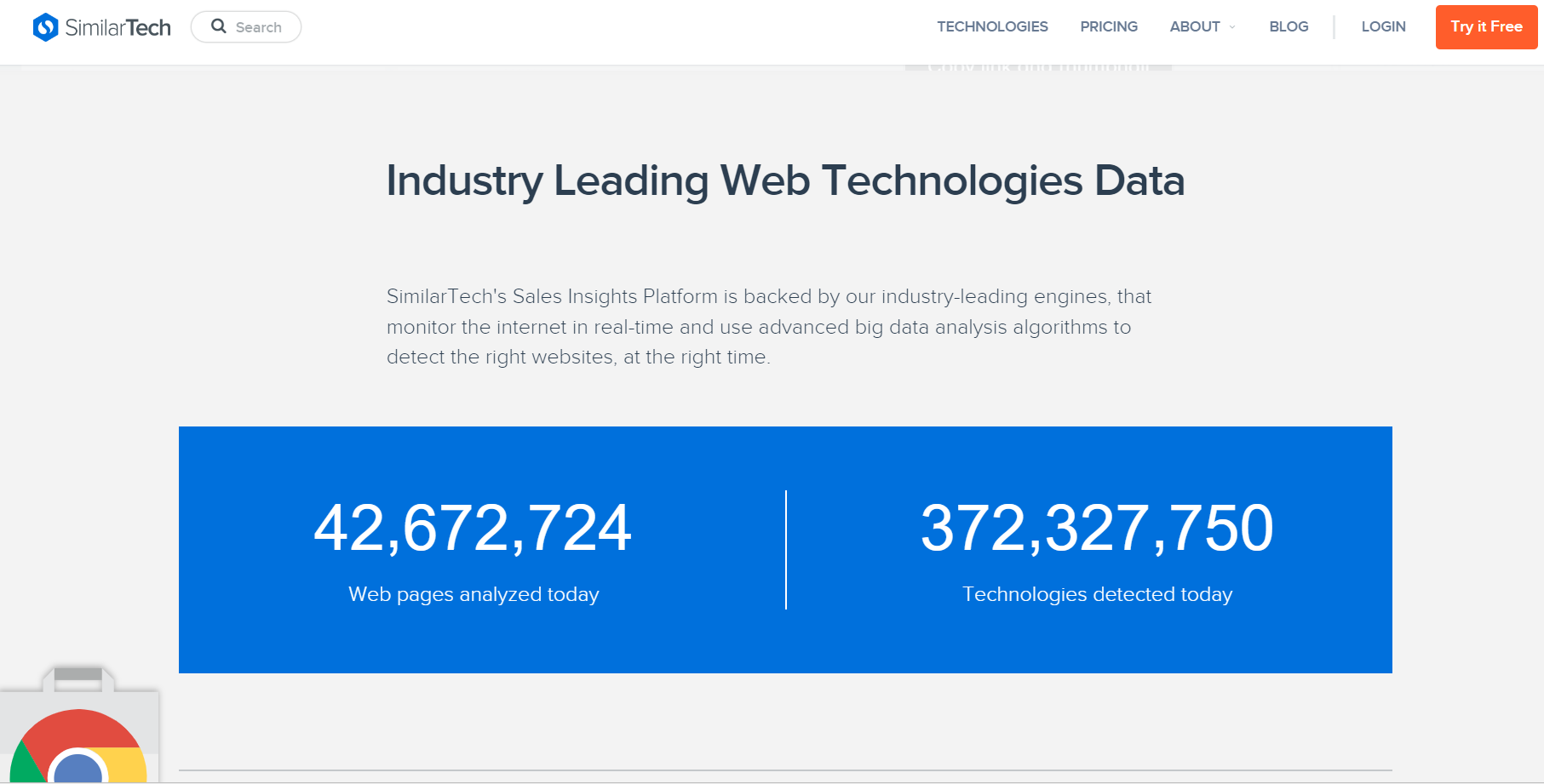Click the SimilarTech hexagon logo icon
This screenshot has height=784, width=1544.
click(x=45, y=27)
